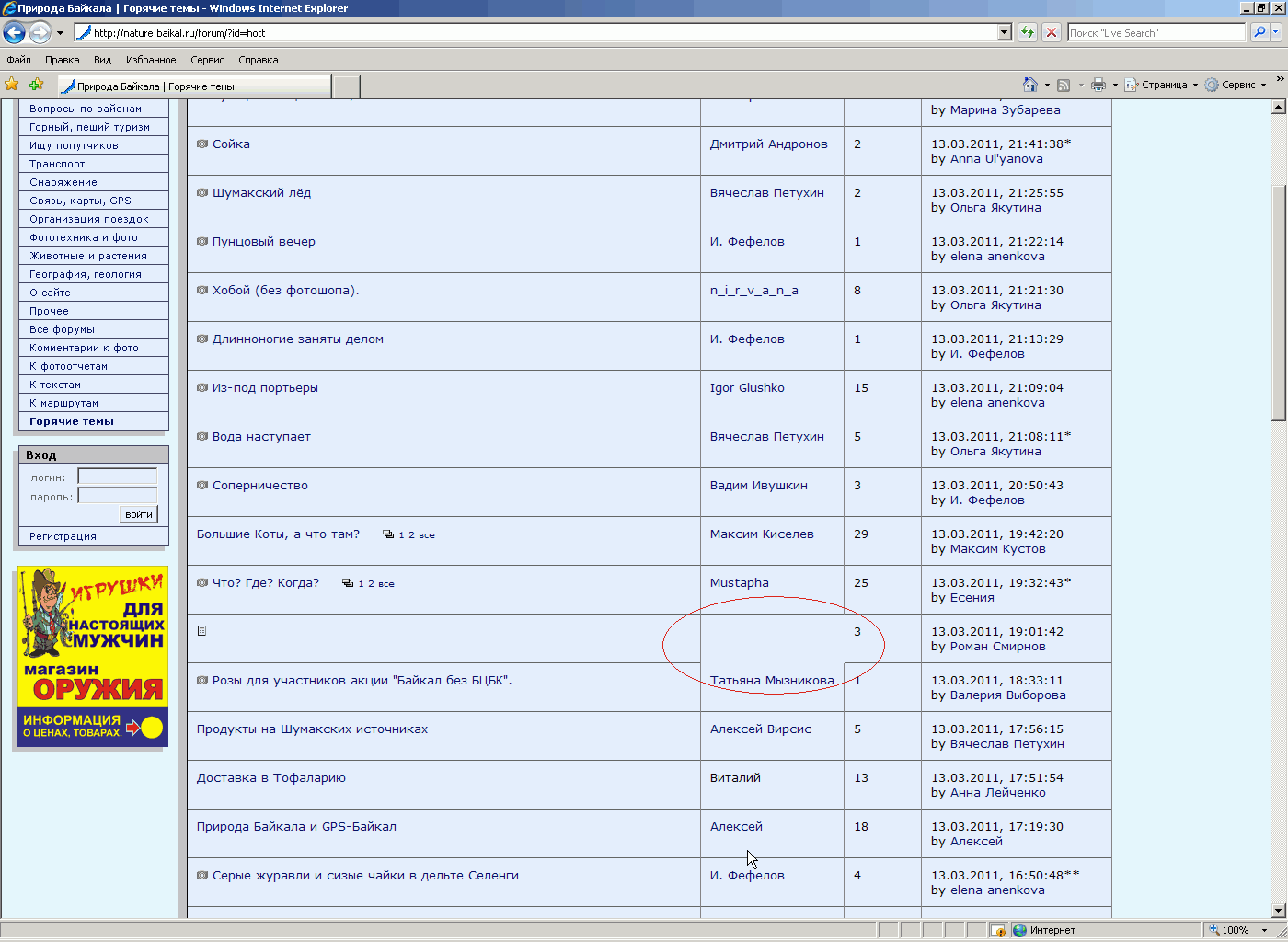Click pages icon next to Большие Коты topic
This screenshot has height=942, width=1288.
(388, 534)
